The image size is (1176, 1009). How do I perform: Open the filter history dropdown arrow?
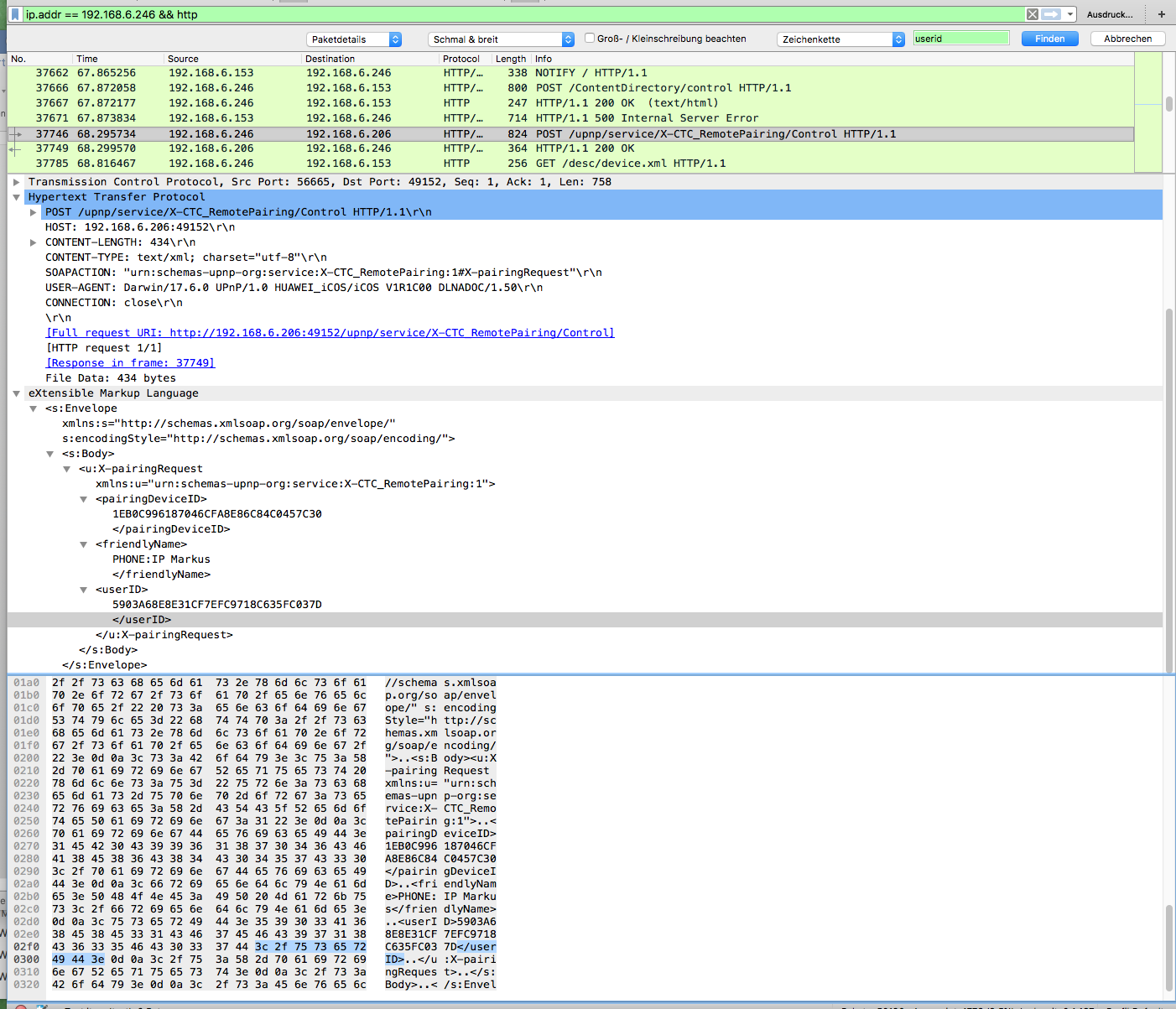click(x=1070, y=14)
